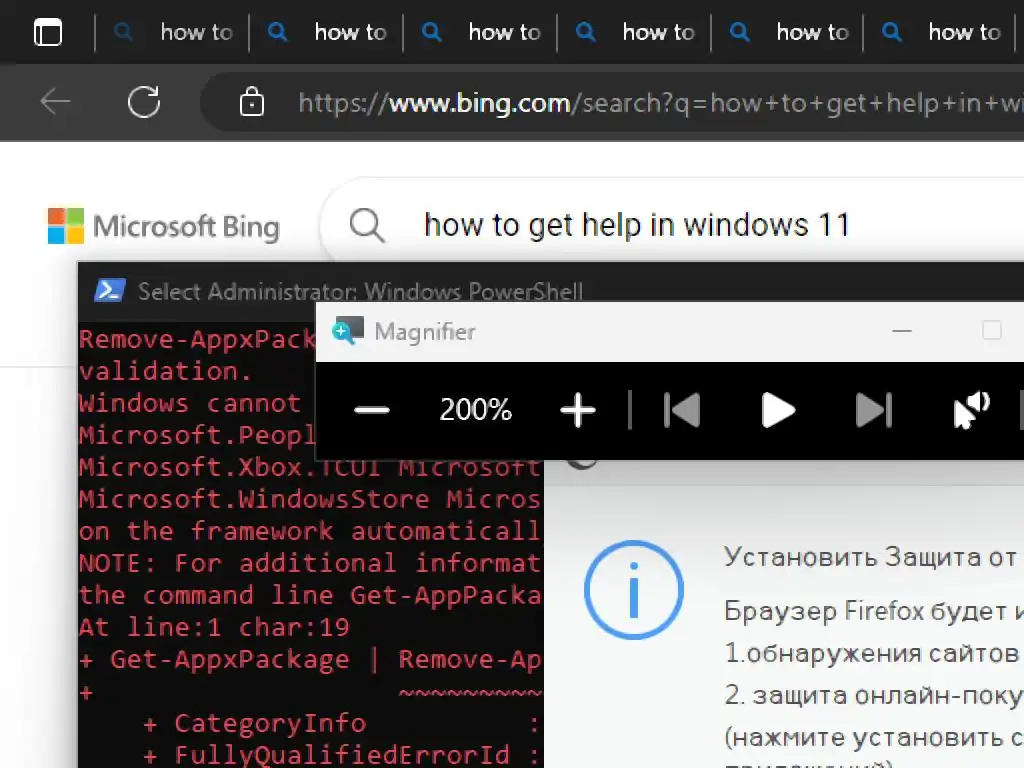The height and width of the screenshot is (768, 1024).
Task: Open the Microsoft Bing logo link
Action: point(163,226)
